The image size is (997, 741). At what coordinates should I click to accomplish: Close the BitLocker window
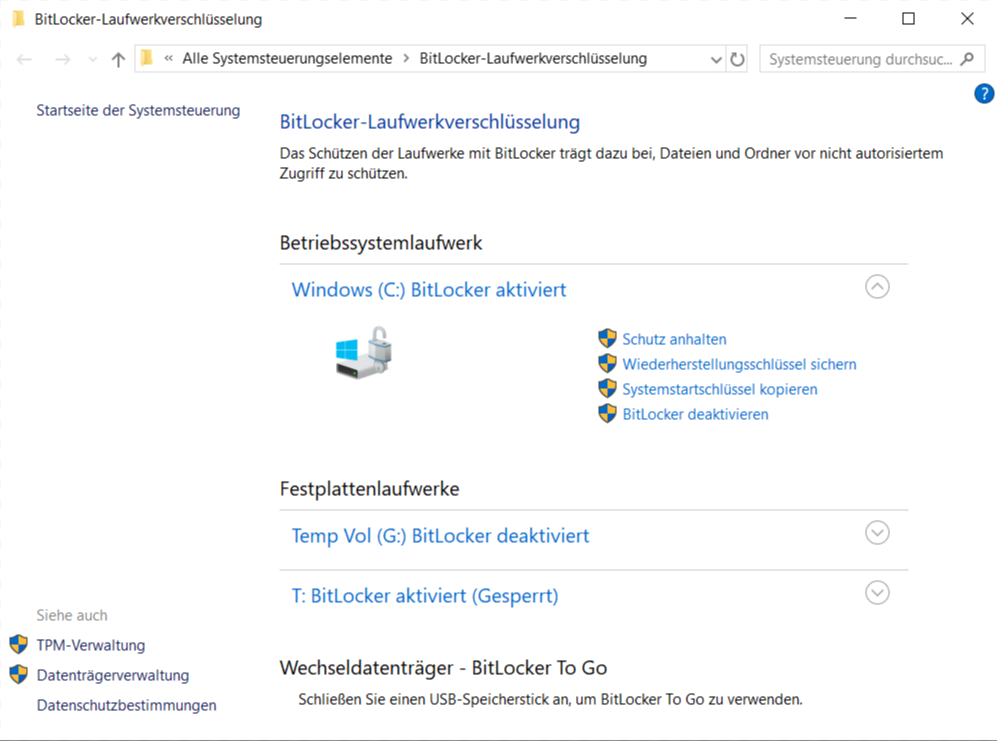click(x=967, y=19)
